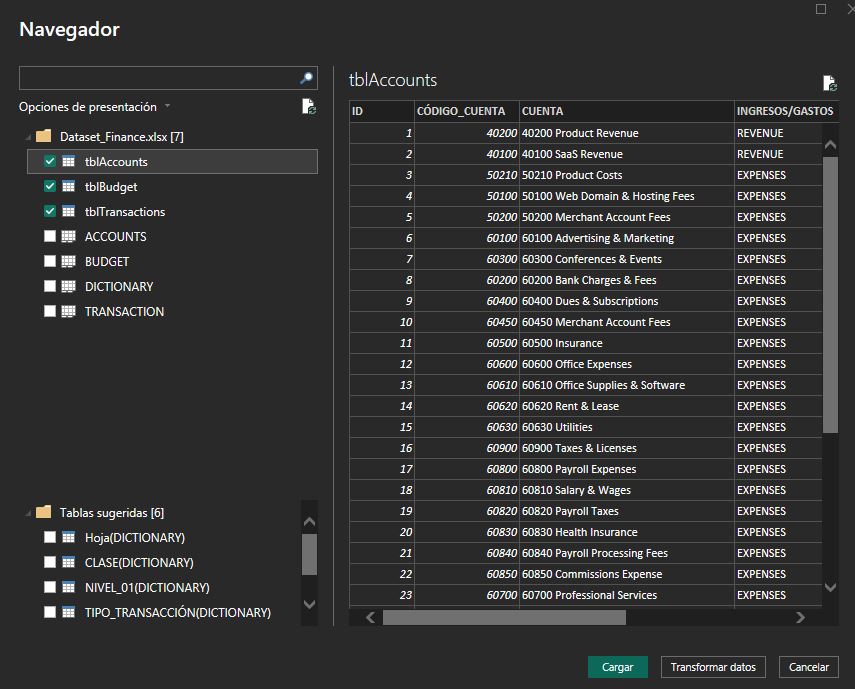Click the '60100 Advertising & Marketing' cell
This screenshot has height=689, width=855.
(626, 238)
